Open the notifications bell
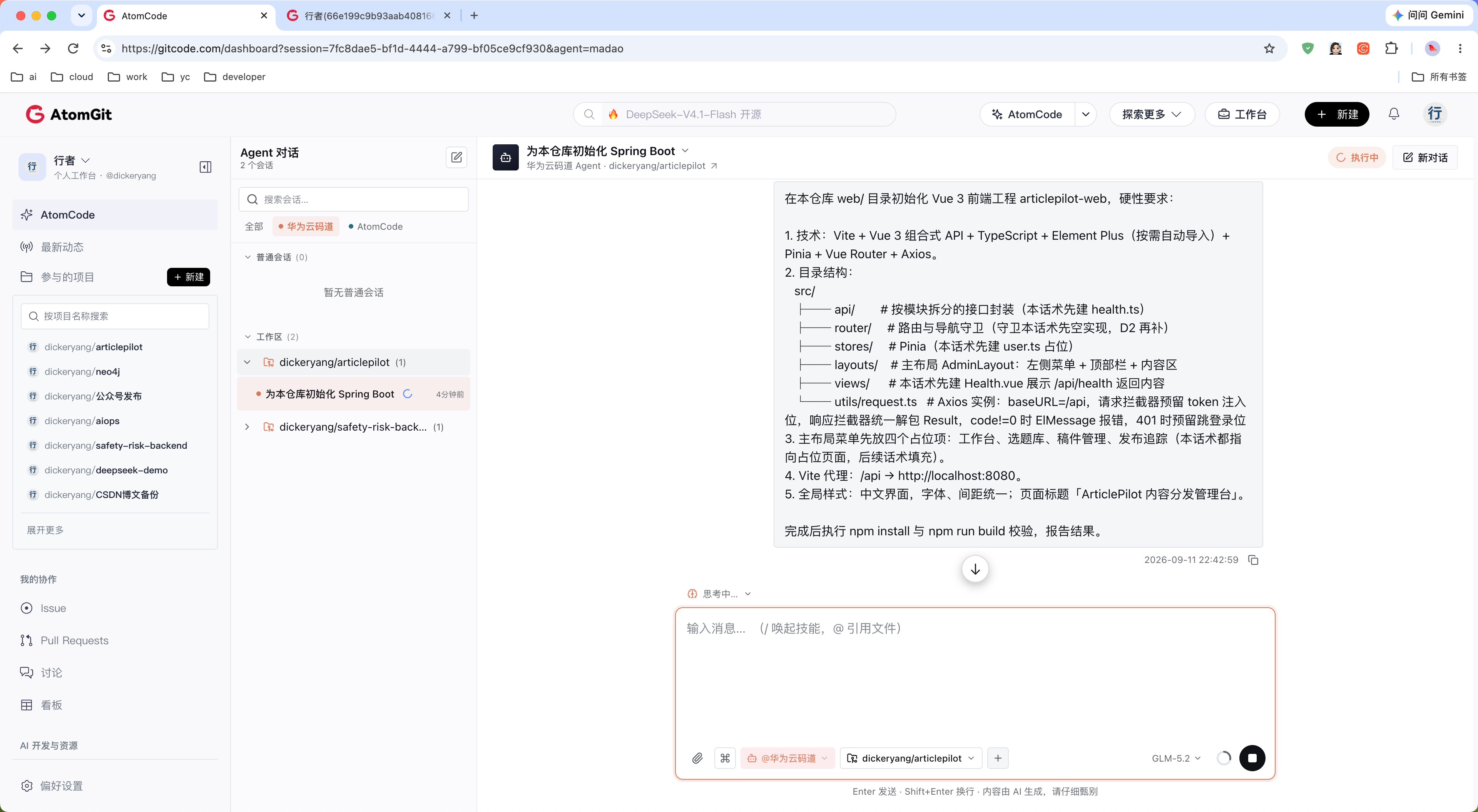The width and height of the screenshot is (1478, 812). 1394,114
